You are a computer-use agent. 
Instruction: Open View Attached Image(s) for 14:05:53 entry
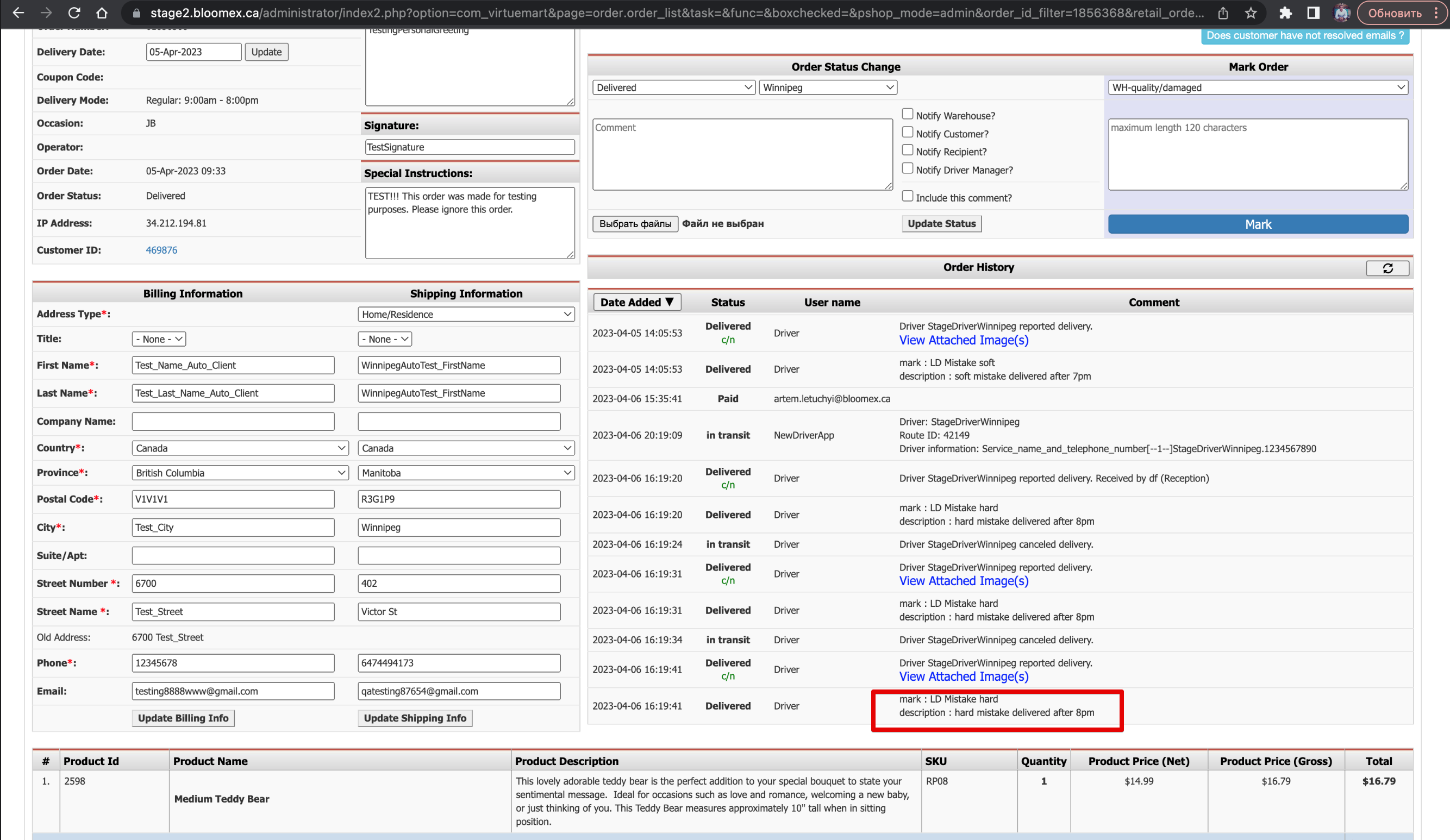964,340
